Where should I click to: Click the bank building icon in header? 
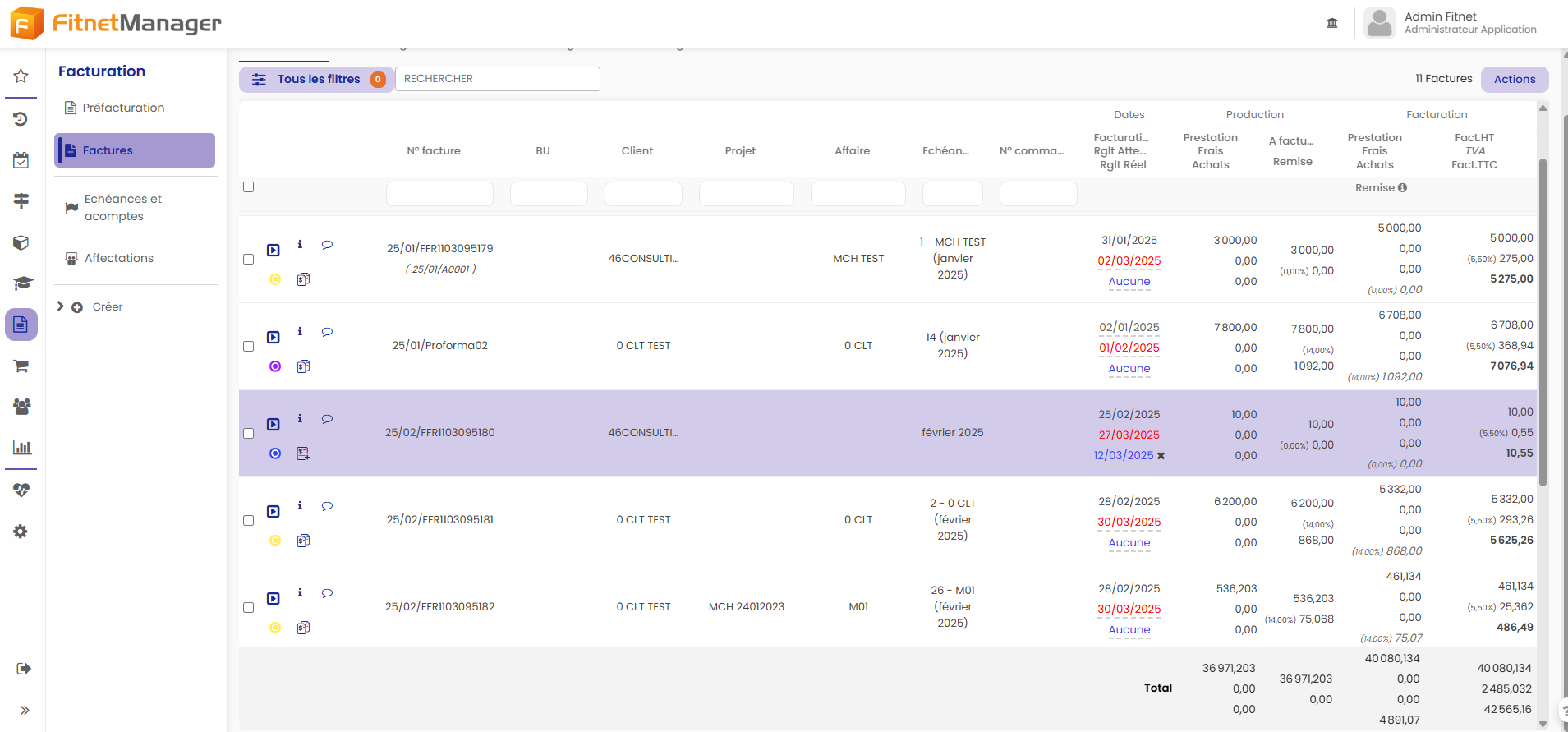(1332, 23)
